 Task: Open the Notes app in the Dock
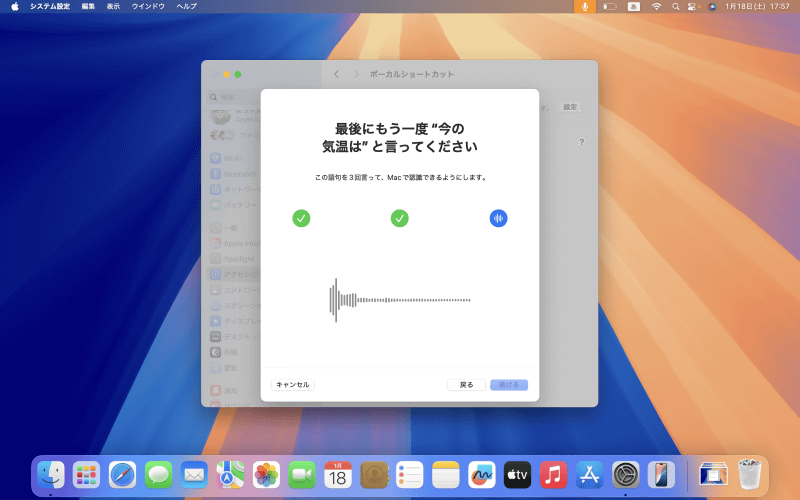click(x=446, y=474)
